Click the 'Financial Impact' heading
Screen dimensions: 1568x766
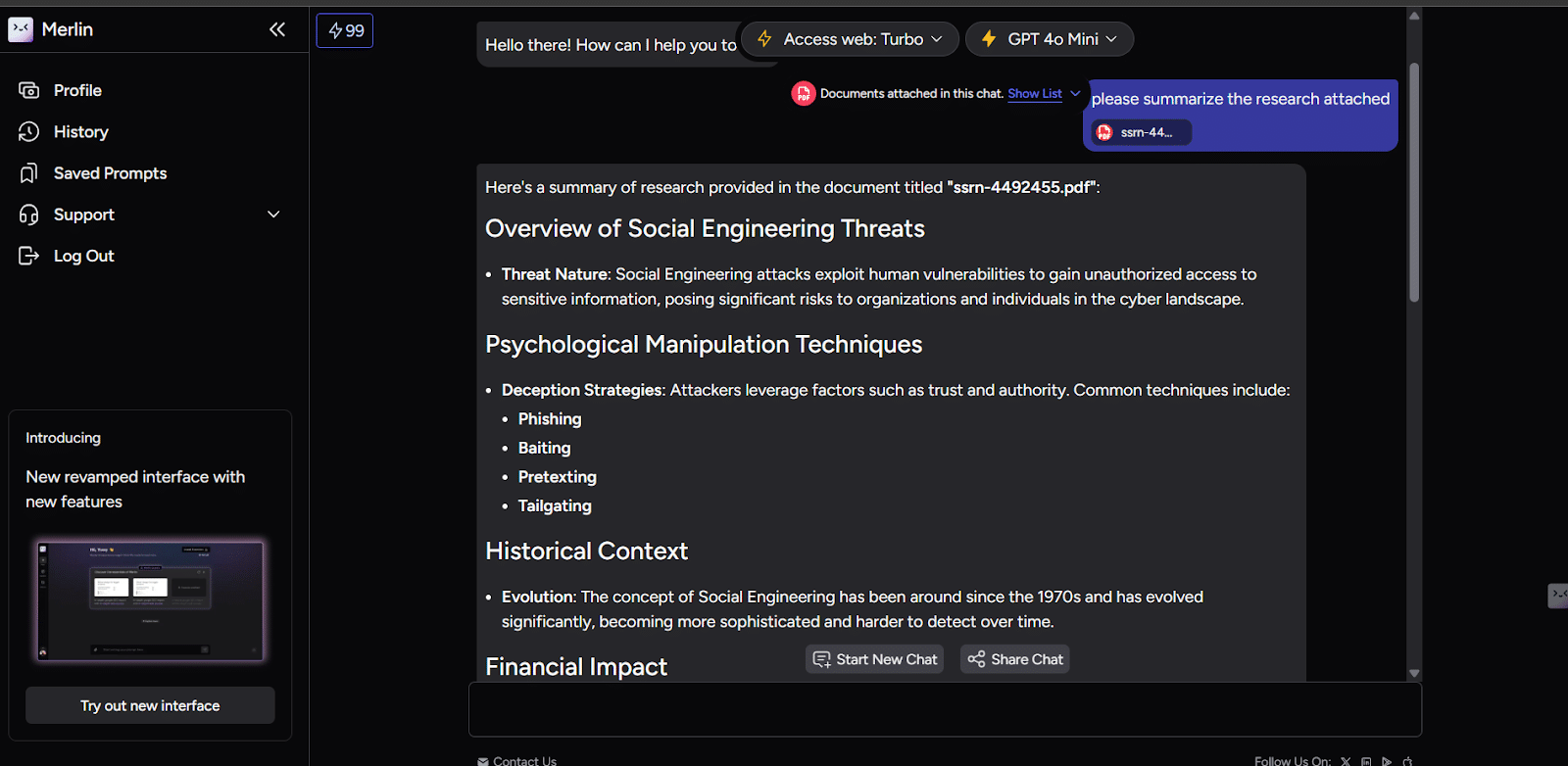576,667
